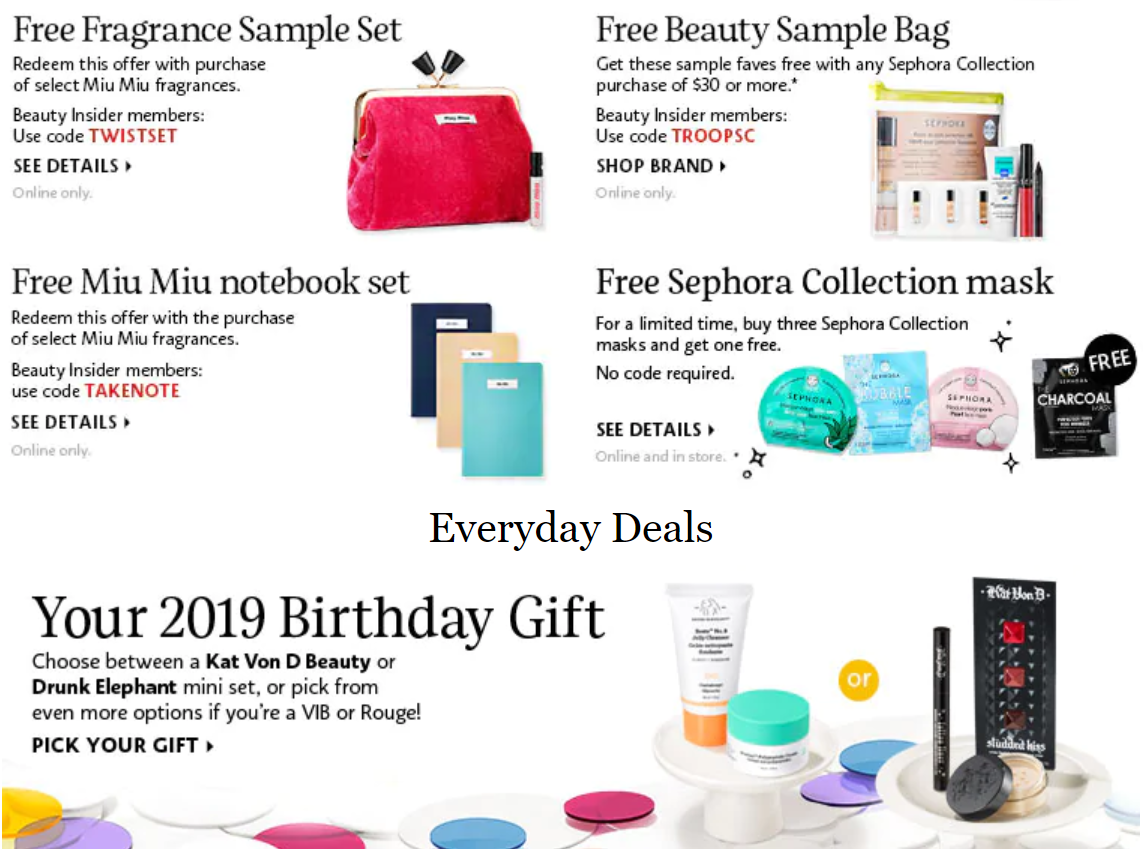Select the red Miu Miu pouch image

(x=442, y=148)
